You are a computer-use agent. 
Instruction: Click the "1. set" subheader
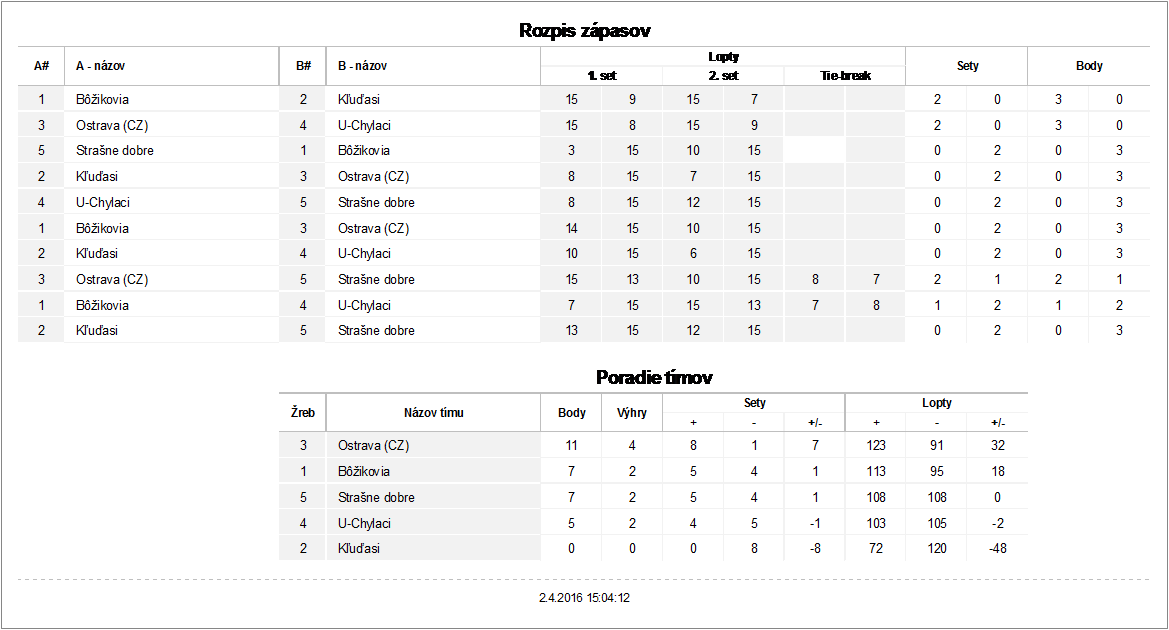(602, 75)
